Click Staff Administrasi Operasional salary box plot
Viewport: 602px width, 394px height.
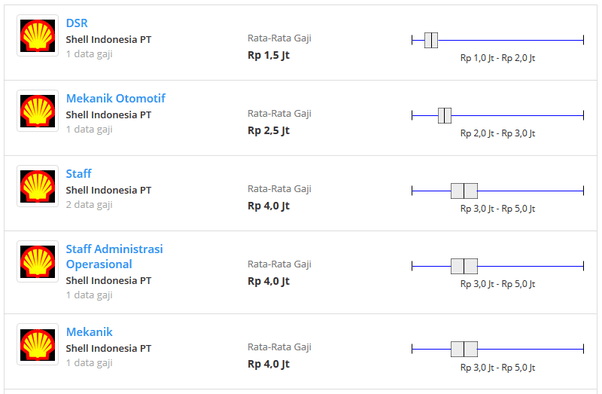point(498,266)
